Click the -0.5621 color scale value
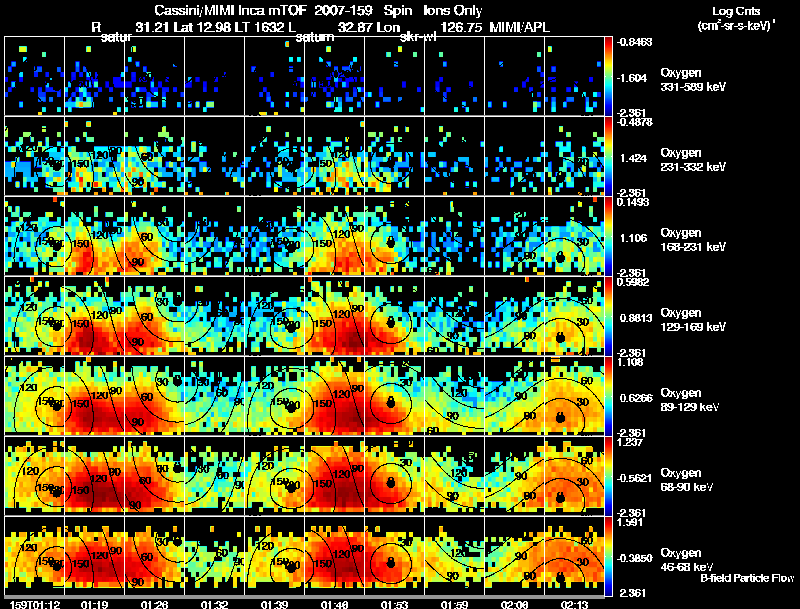Screen dimensions: 800x609 [634, 478]
